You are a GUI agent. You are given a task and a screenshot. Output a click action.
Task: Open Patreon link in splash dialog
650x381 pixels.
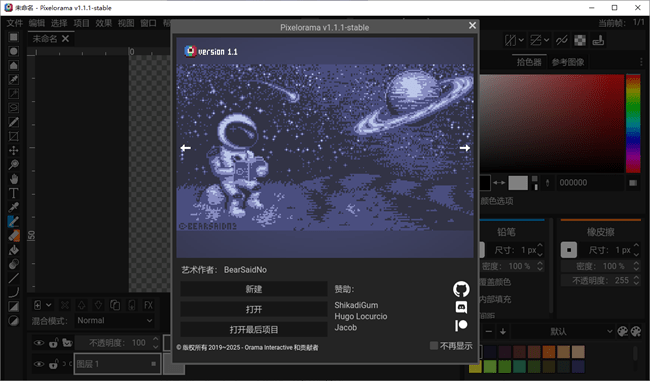461,325
